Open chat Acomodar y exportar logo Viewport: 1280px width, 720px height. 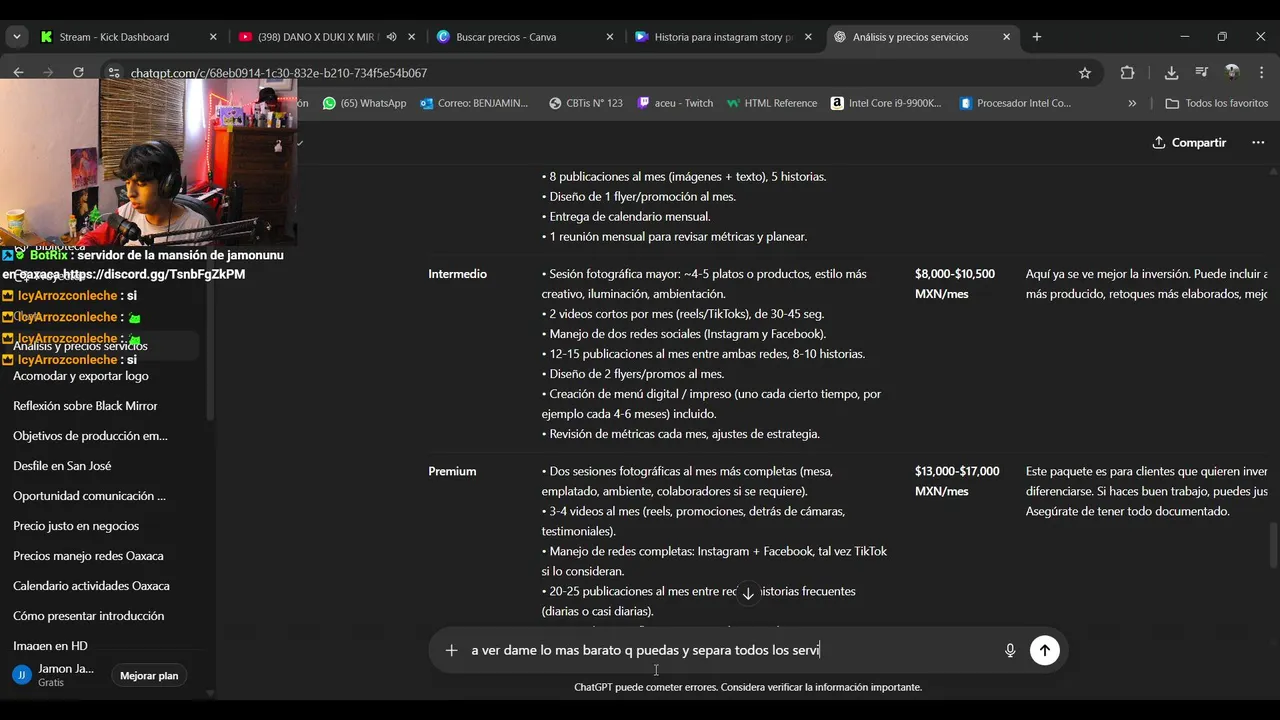point(81,376)
